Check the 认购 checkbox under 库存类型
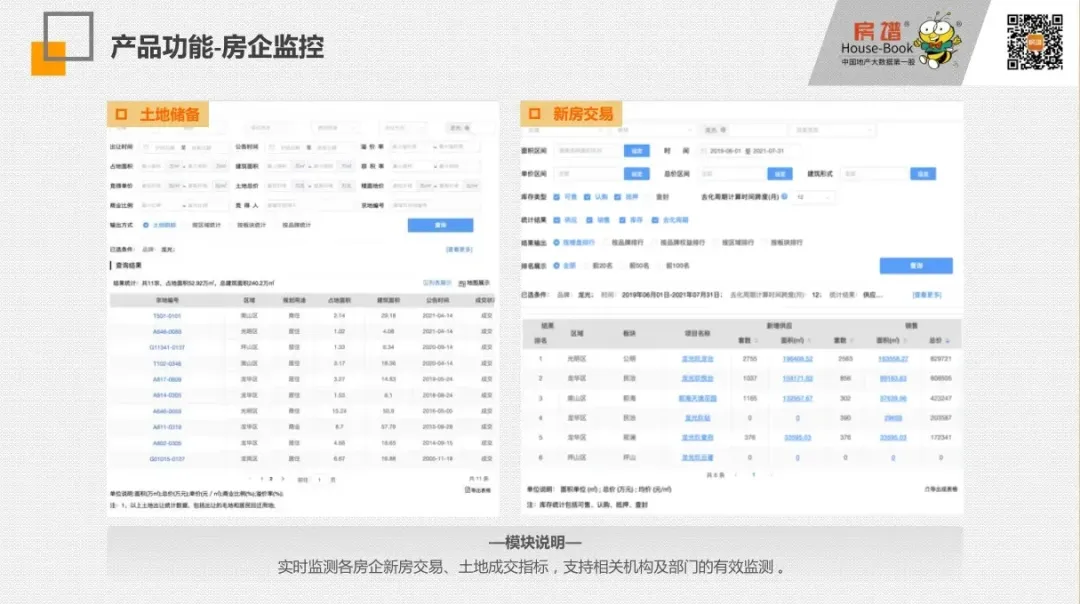The image size is (1080, 604). (x=586, y=197)
